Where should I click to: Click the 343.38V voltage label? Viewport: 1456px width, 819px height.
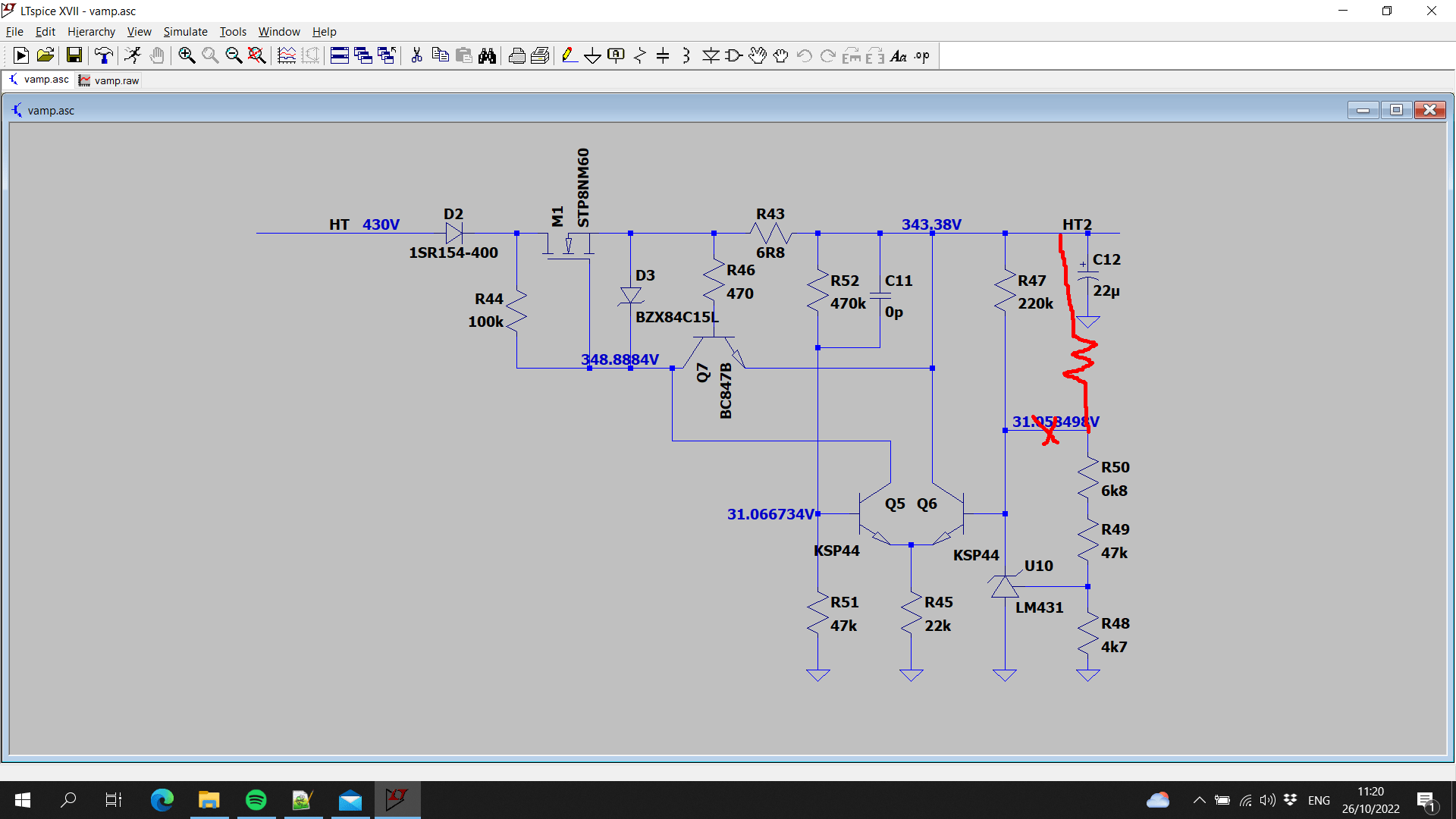coord(931,224)
